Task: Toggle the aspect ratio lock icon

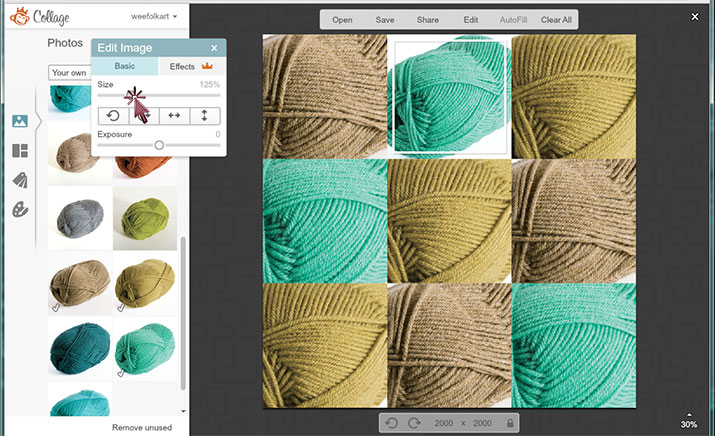Action: pos(510,423)
